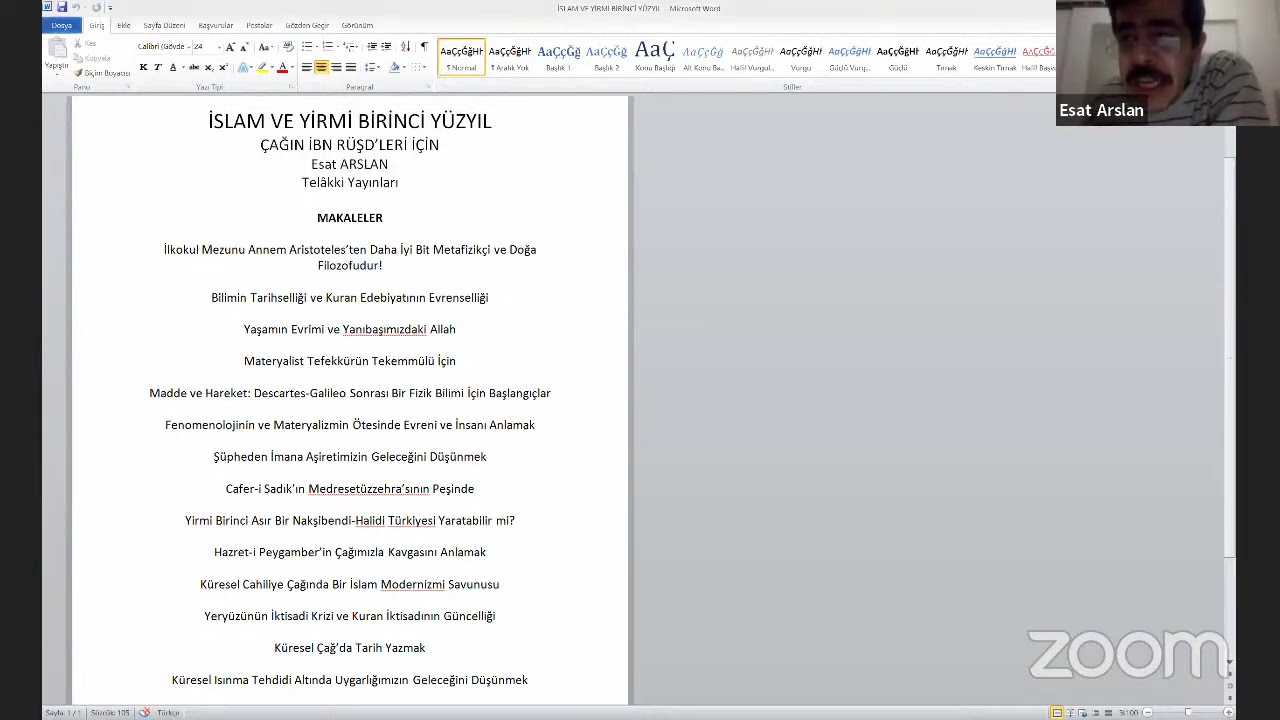Switch to the Ekle ribbon tab
This screenshot has height=720, width=1280.
click(x=124, y=25)
